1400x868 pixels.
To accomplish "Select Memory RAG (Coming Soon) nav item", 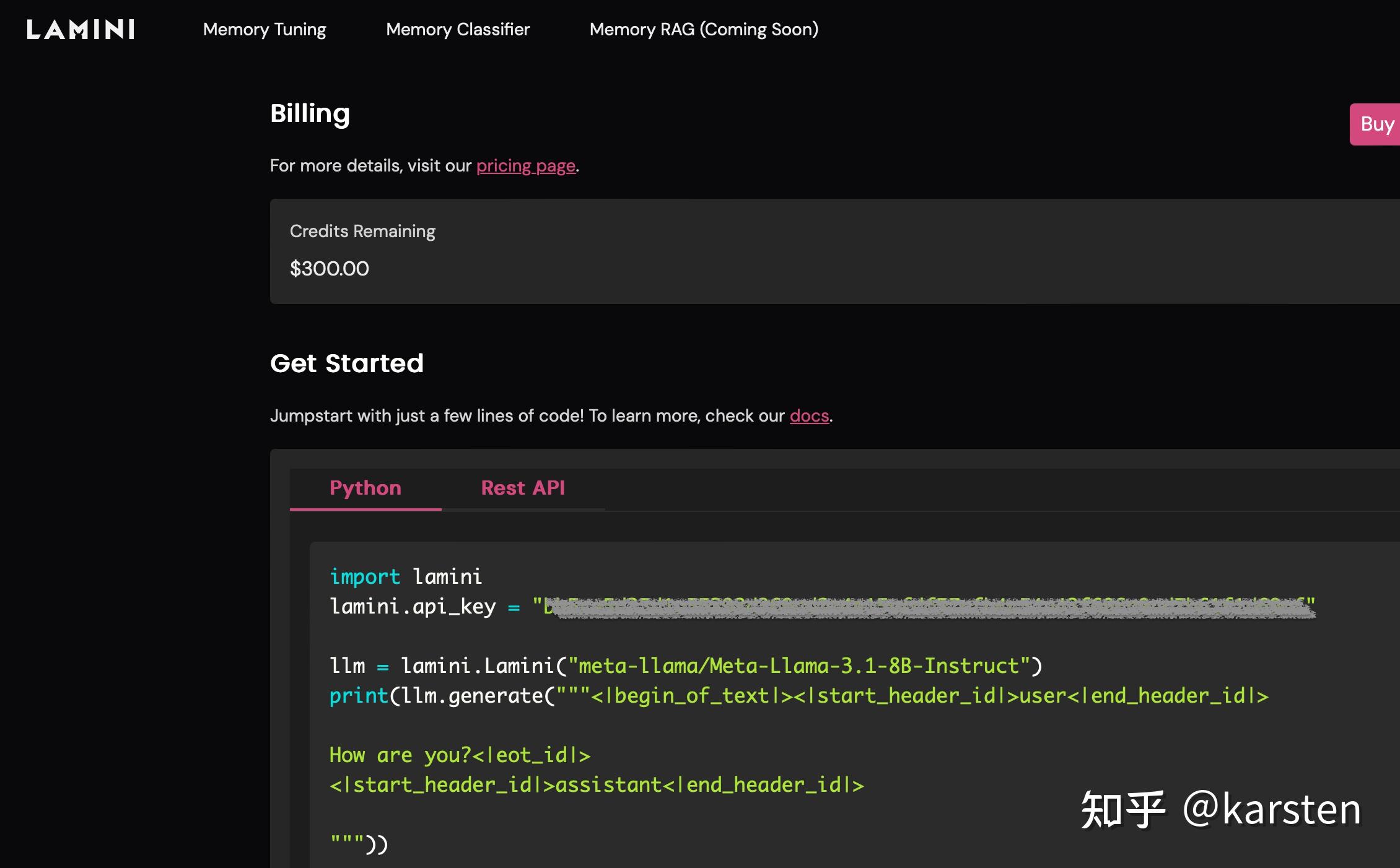I will [704, 29].
